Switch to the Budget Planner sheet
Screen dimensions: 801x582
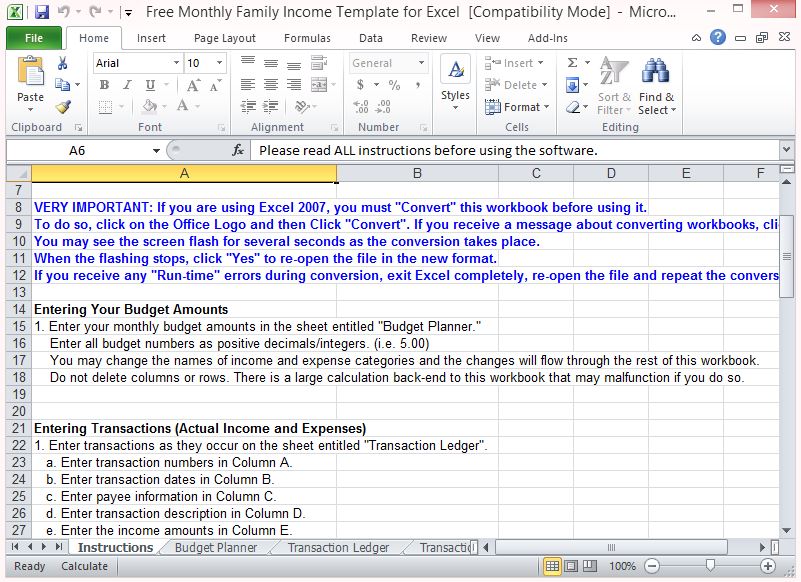(x=216, y=547)
